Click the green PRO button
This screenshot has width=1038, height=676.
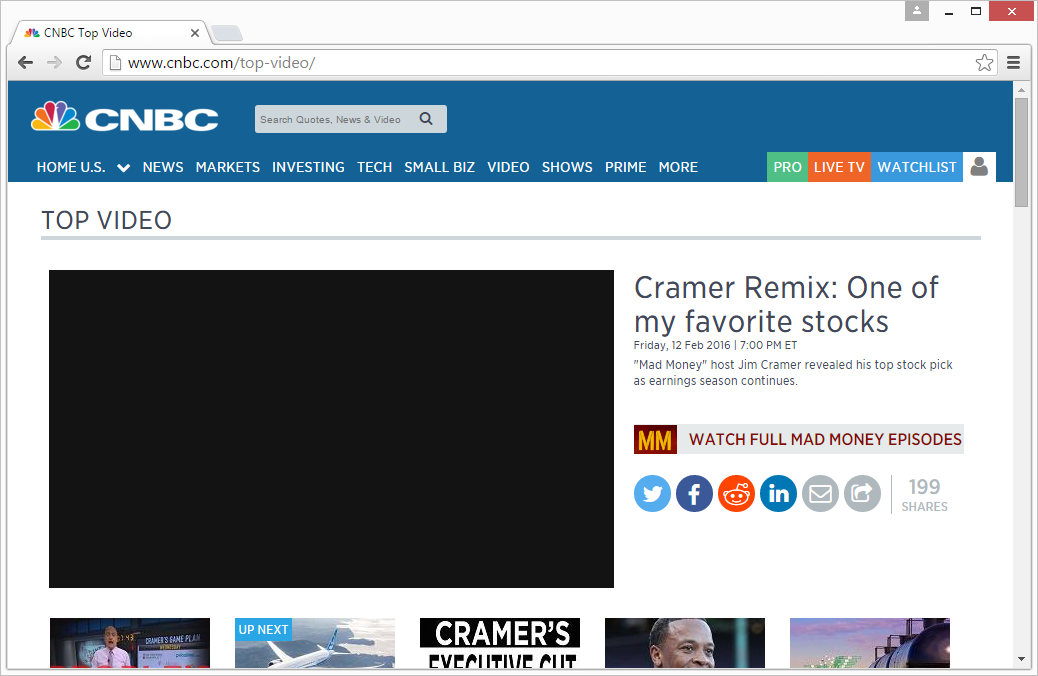(x=787, y=167)
